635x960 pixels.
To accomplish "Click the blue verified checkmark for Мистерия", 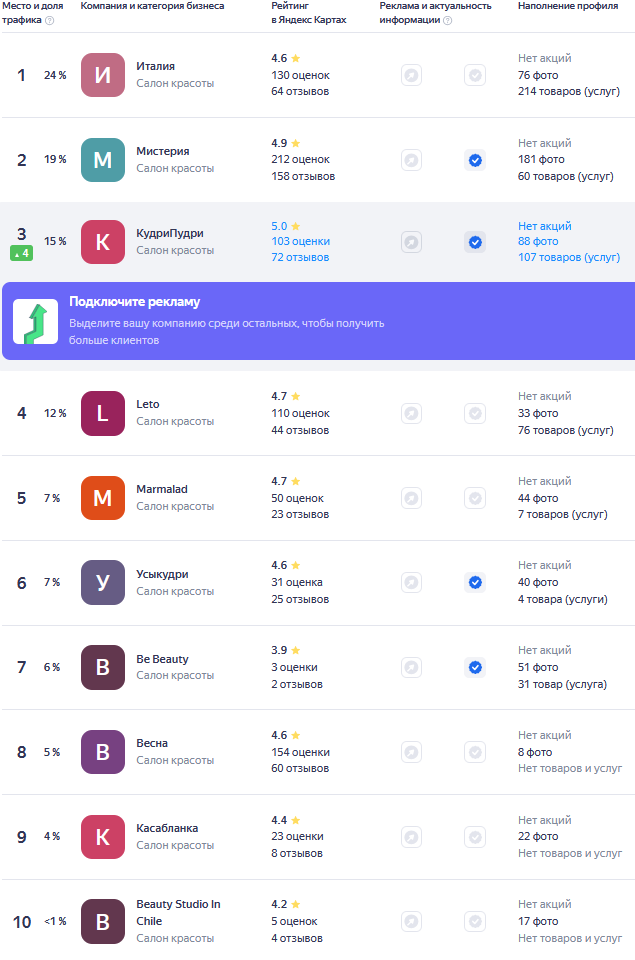I will tap(475, 160).
